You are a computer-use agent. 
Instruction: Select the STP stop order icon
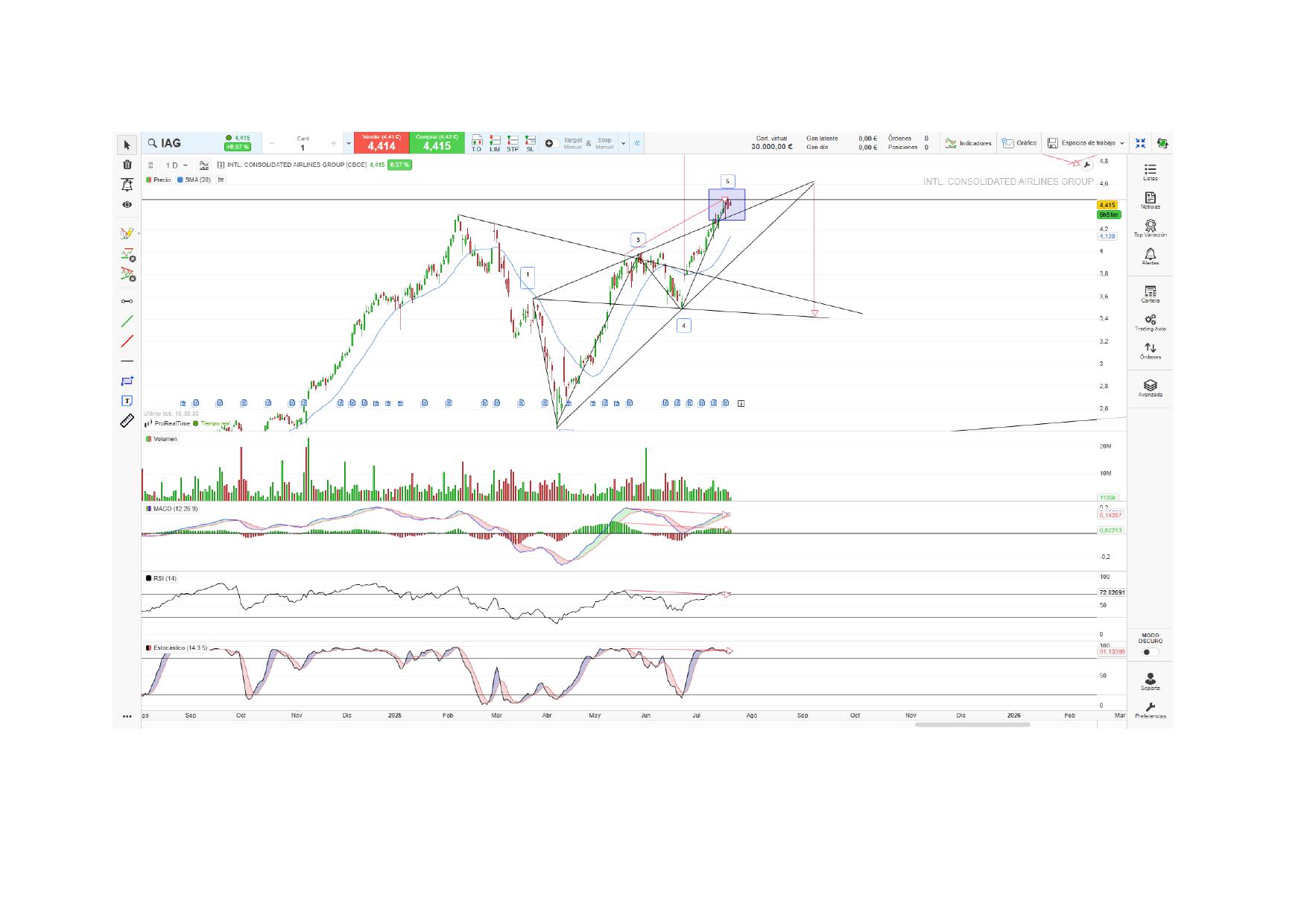pos(513,144)
